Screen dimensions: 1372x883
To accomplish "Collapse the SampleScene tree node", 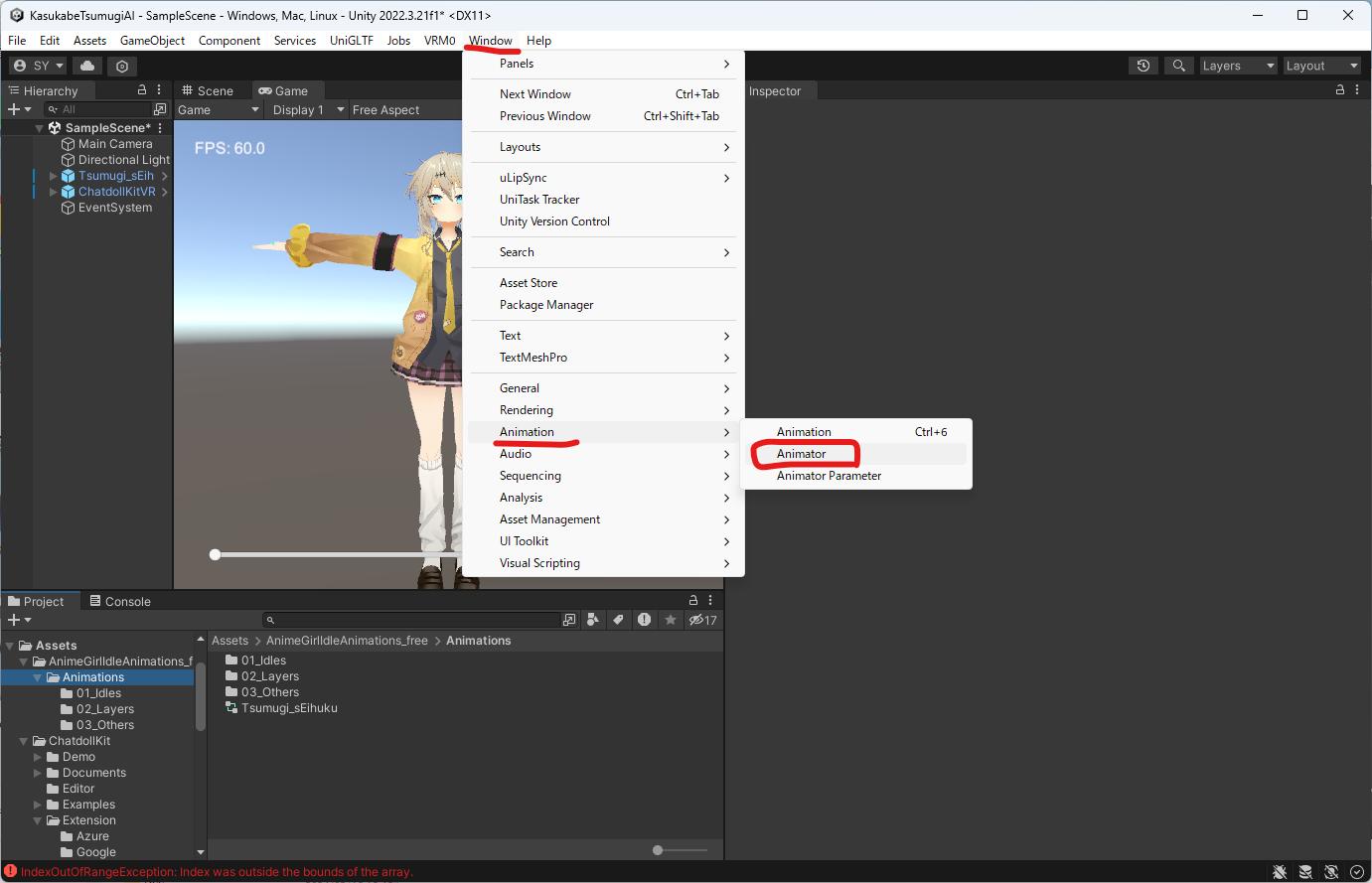I will coord(39,128).
